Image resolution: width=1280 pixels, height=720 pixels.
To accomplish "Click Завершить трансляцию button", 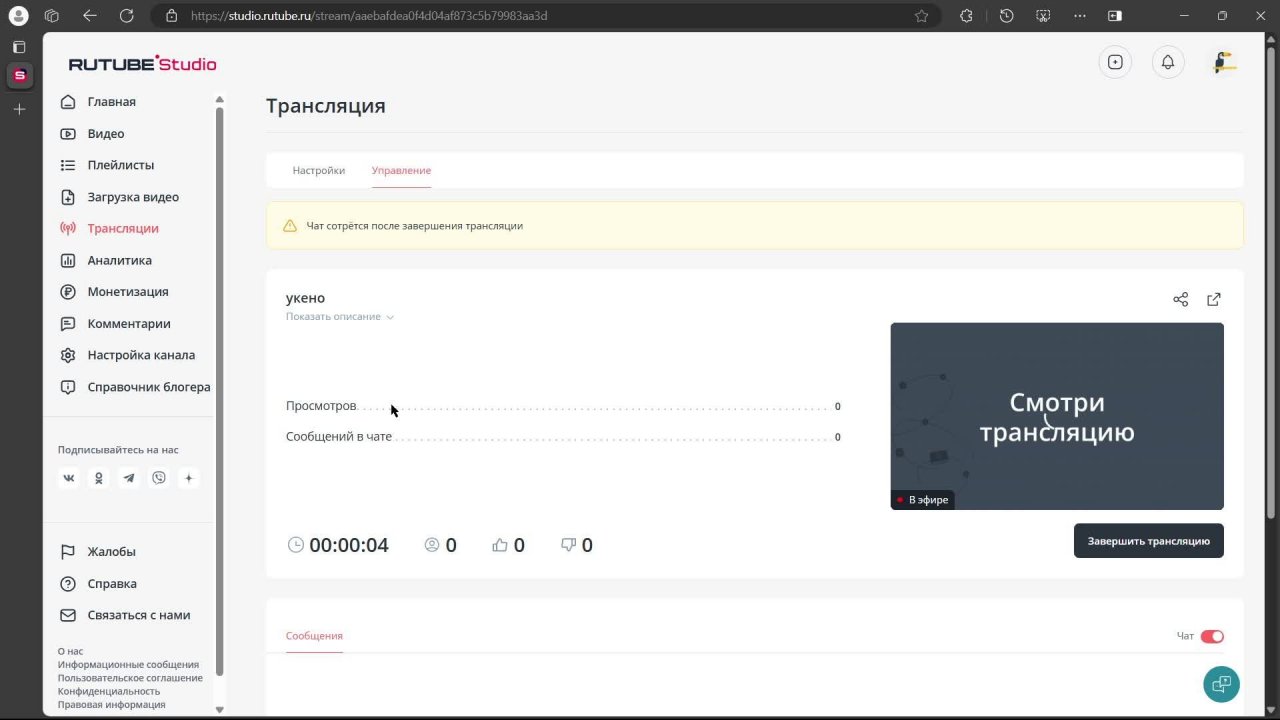I will [1149, 541].
